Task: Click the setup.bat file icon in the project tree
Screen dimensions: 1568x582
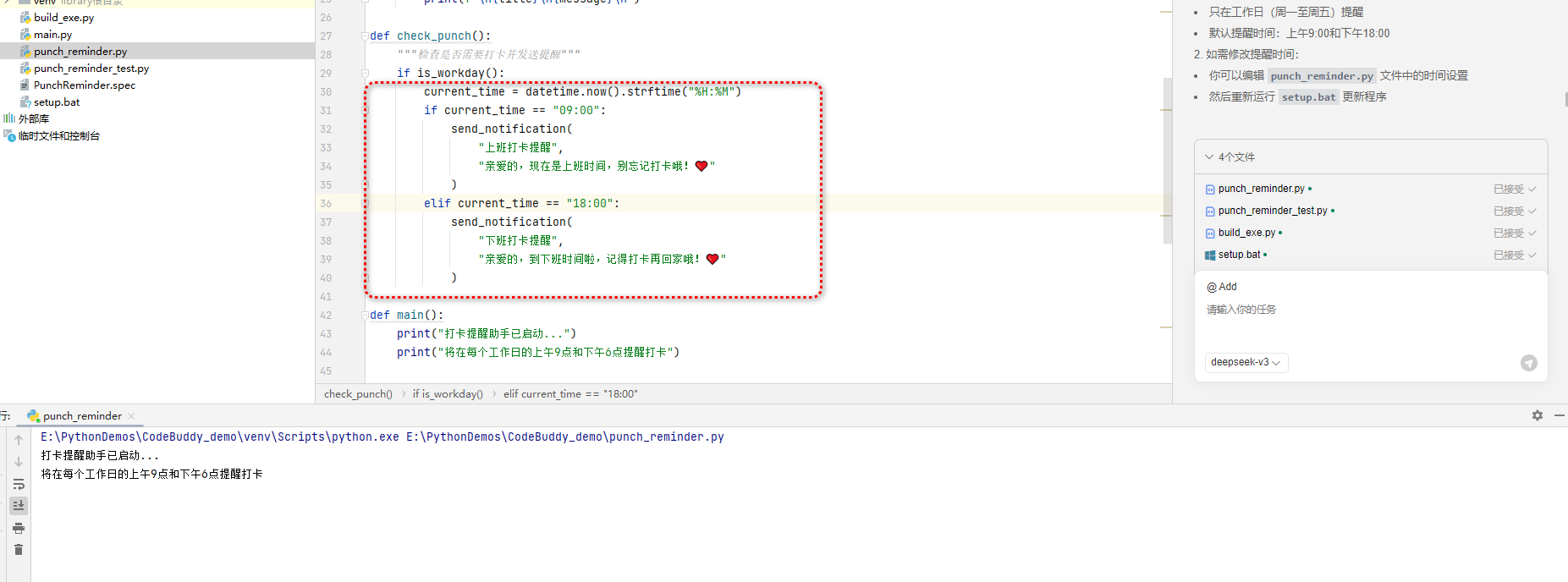Action: (25, 102)
